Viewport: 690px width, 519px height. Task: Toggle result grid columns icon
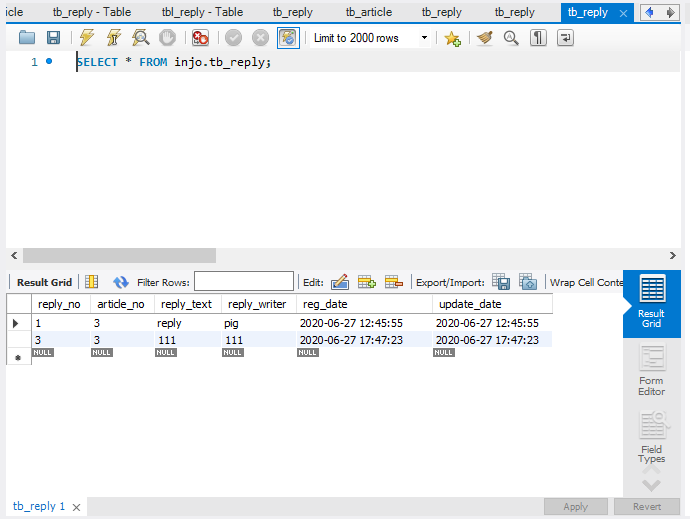[x=92, y=282]
